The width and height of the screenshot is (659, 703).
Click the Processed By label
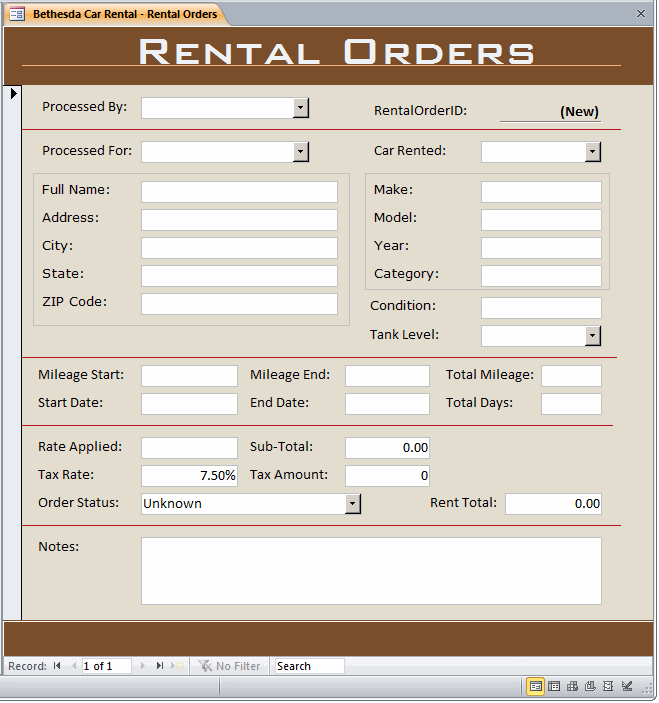tap(85, 107)
